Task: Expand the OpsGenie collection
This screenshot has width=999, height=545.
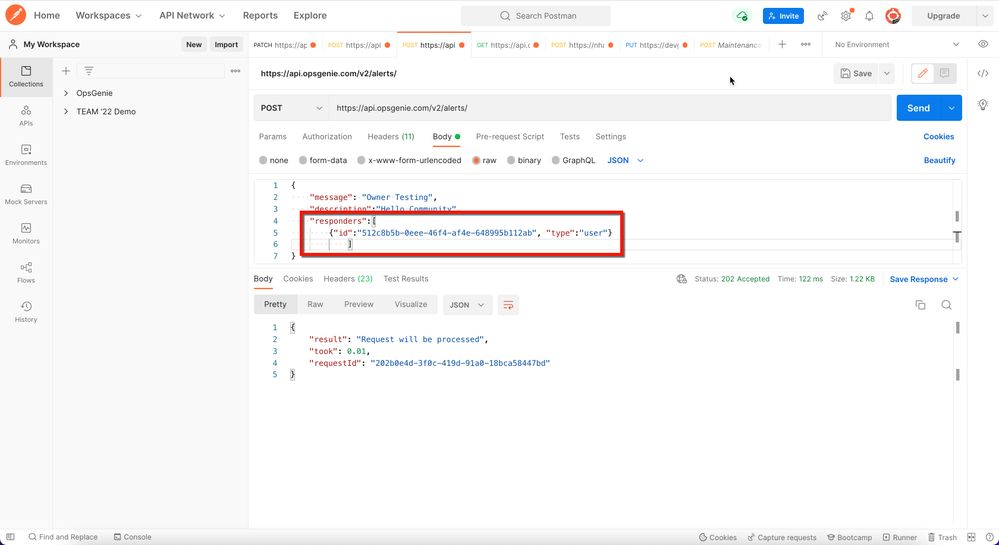Action: pos(66,93)
